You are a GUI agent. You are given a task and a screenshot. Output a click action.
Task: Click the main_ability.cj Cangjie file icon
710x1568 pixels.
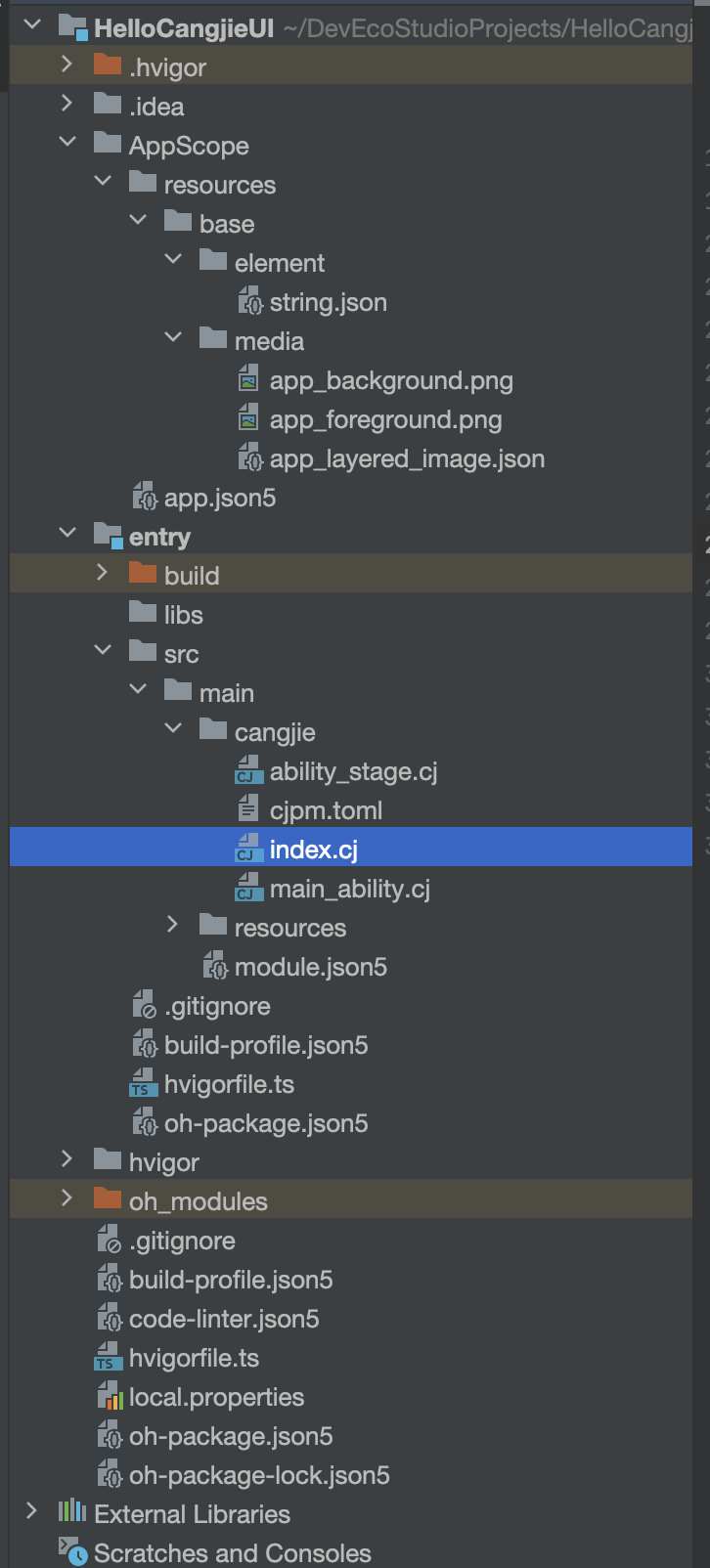point(249,889)
